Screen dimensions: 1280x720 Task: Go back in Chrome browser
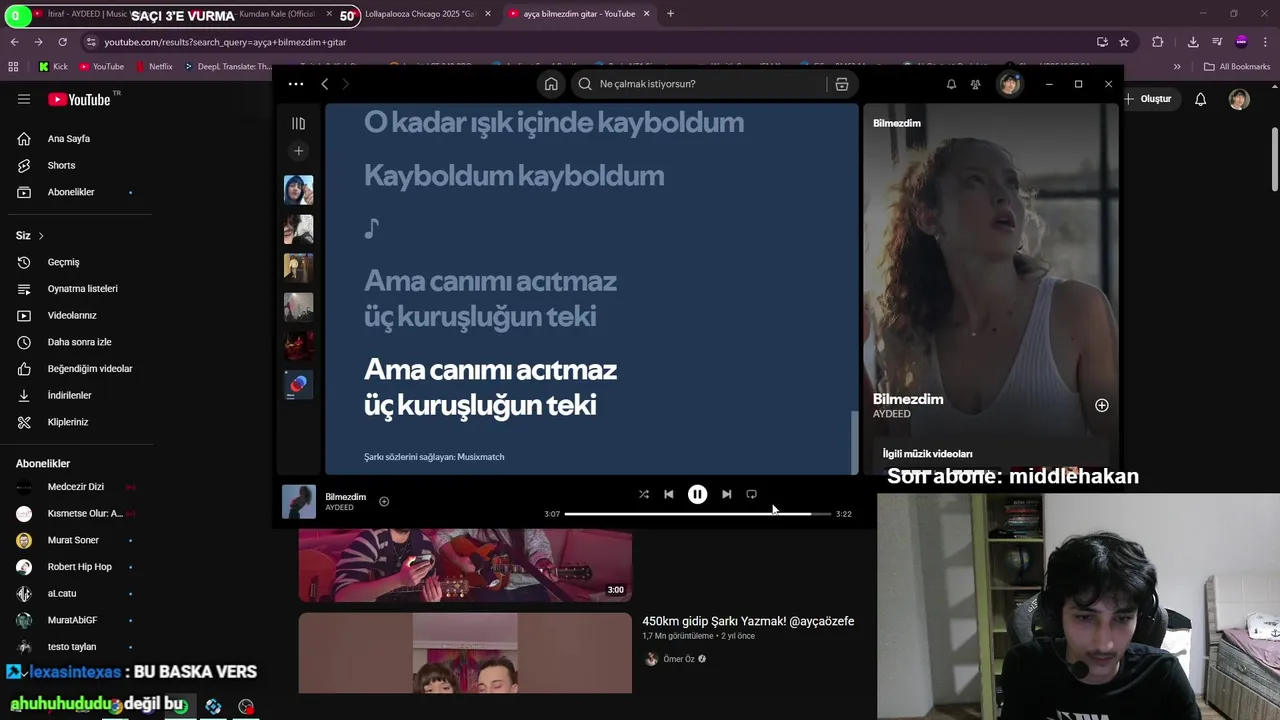(14, 42)
